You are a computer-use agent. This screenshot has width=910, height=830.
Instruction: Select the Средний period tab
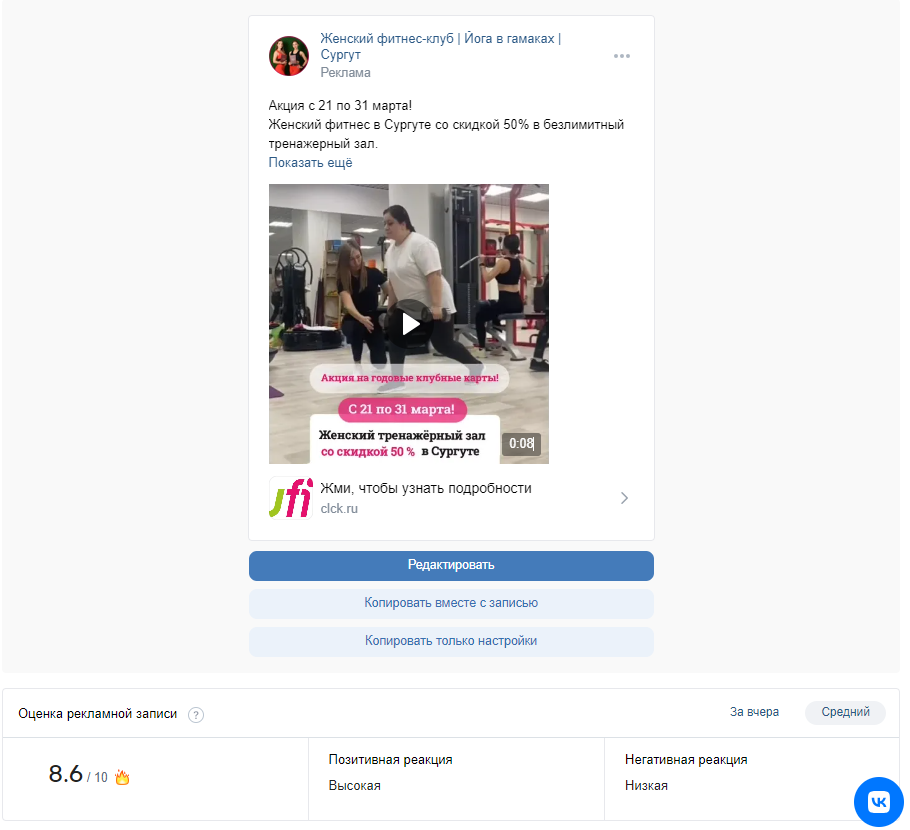[845, 712]
